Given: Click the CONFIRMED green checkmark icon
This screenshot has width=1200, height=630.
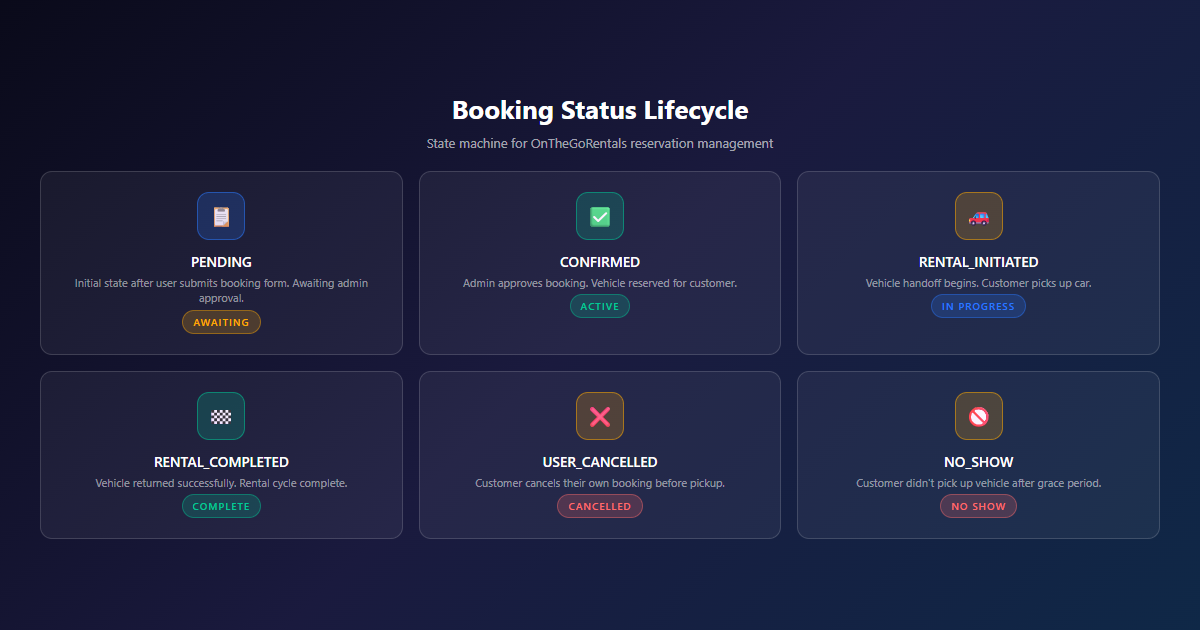Looking at the screenshot, I should [x=600, y=216].
